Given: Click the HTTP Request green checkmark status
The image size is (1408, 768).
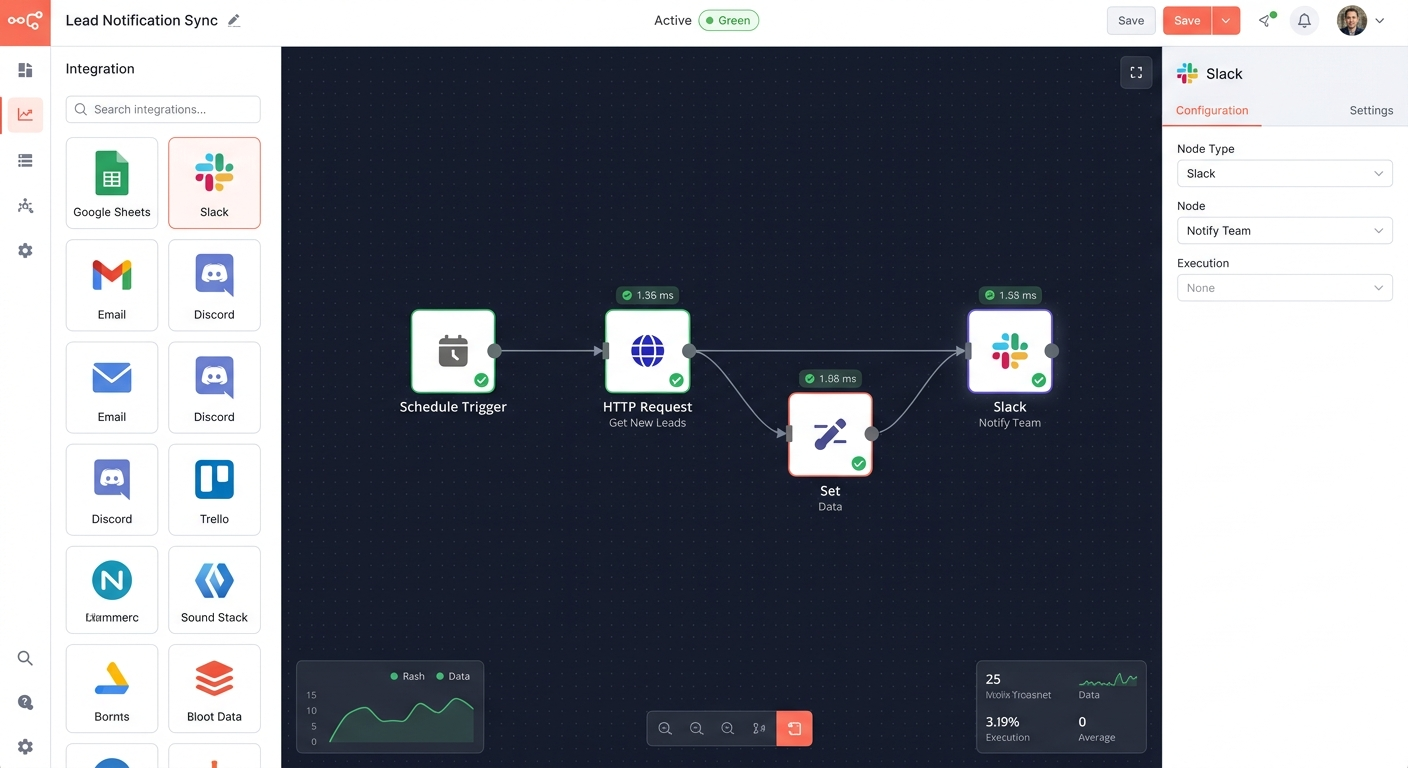Looking at the screenshot, I should pos(676,380).
